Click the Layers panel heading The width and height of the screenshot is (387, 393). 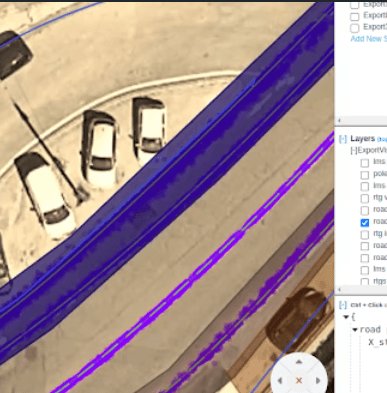pyautogui.click(x=363, y=139)
